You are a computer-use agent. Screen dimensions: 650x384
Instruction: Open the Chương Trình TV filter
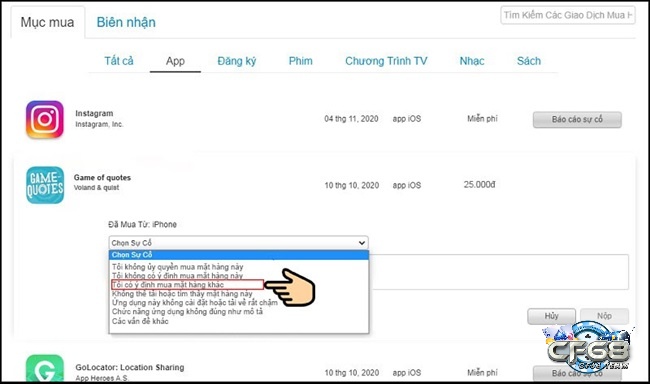pos(386,61)
